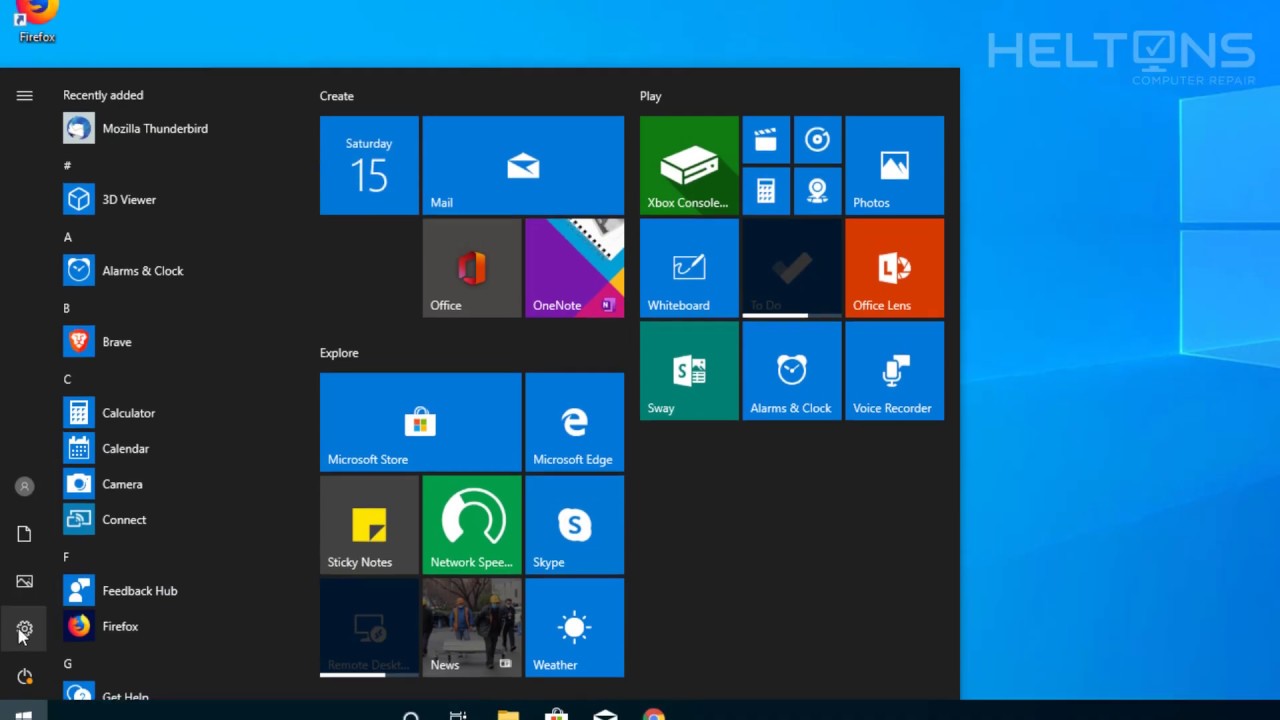The image size is (1280, 720).
Task: Open the Firefox desktop shortcut
Action: [37, 20]
